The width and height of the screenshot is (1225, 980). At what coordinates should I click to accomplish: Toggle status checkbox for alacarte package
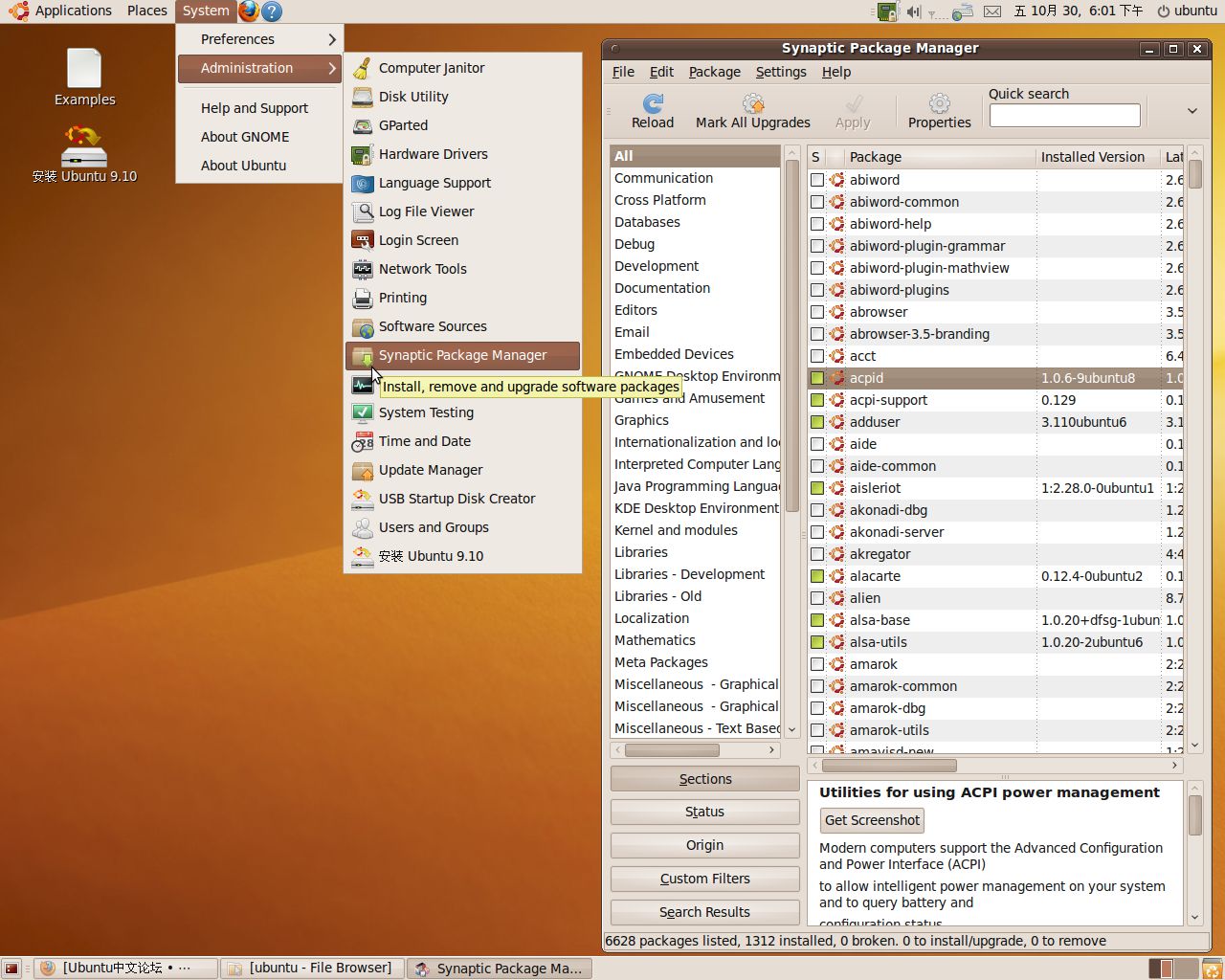point(816,576)
